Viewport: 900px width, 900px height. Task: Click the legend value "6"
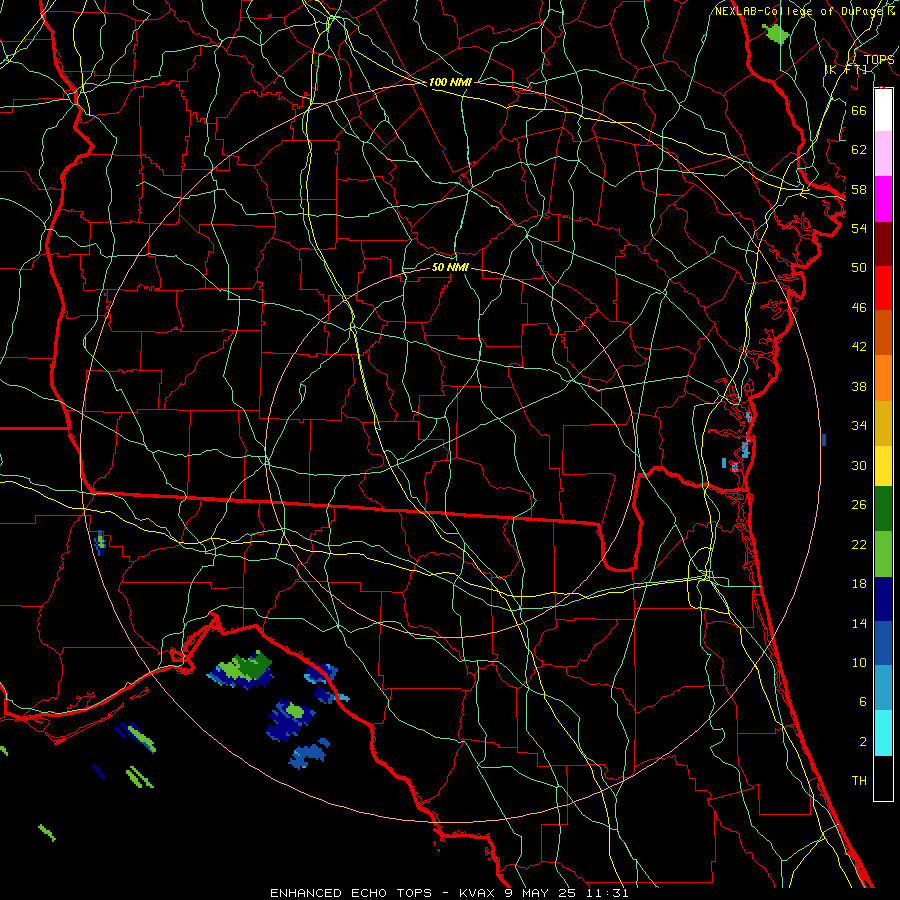(862, 702)
